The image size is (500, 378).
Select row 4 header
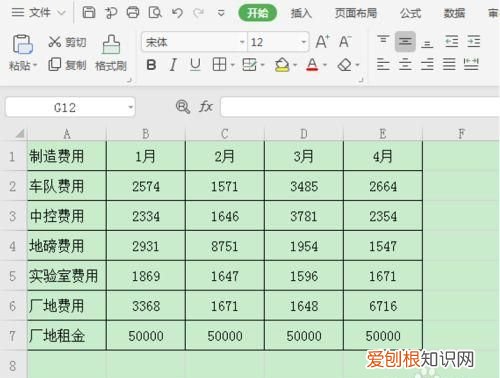[13, 246]
